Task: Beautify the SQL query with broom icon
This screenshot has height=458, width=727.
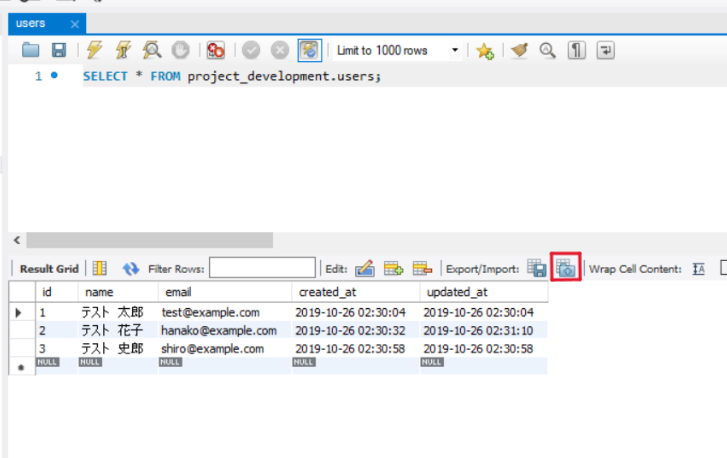Action: (518, 50)
